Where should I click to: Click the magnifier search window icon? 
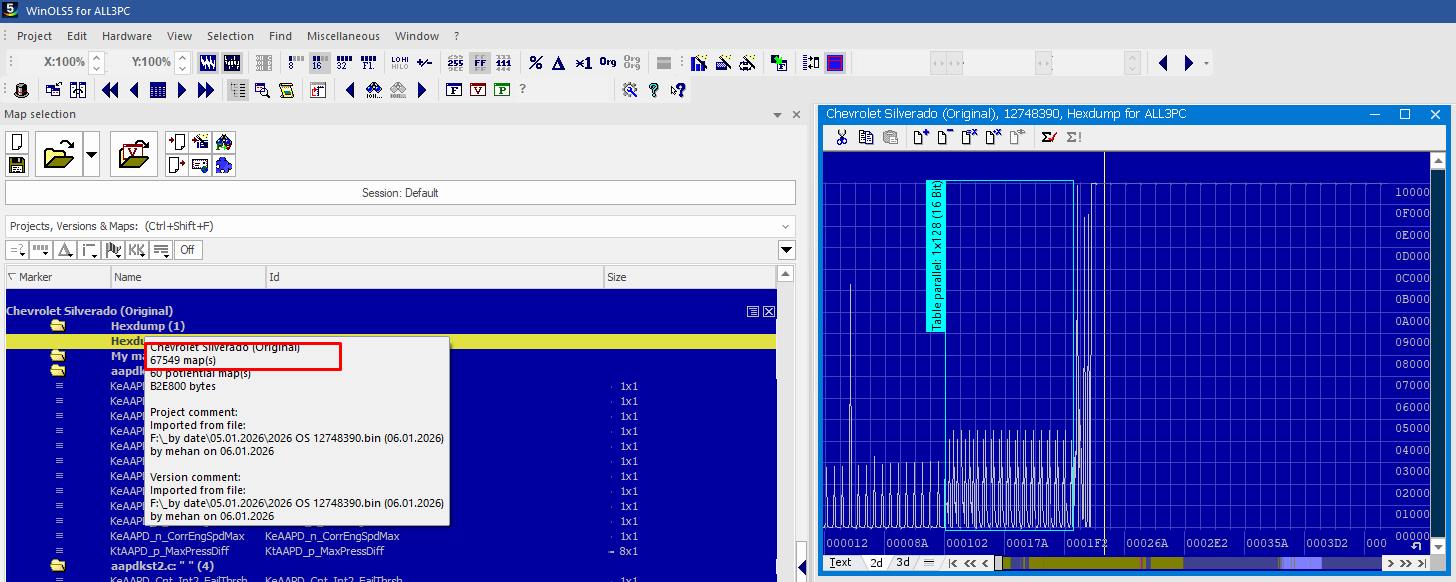tap(262, 90)
